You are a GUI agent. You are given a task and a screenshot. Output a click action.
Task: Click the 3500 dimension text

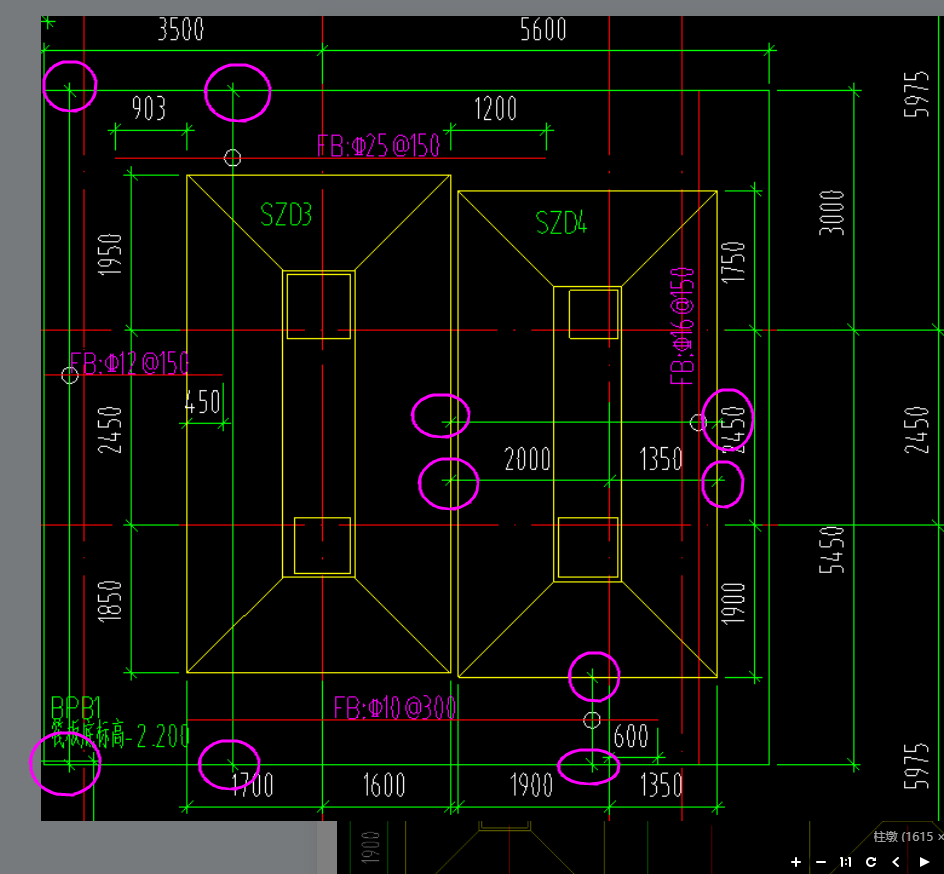click(x=181, y=29)
